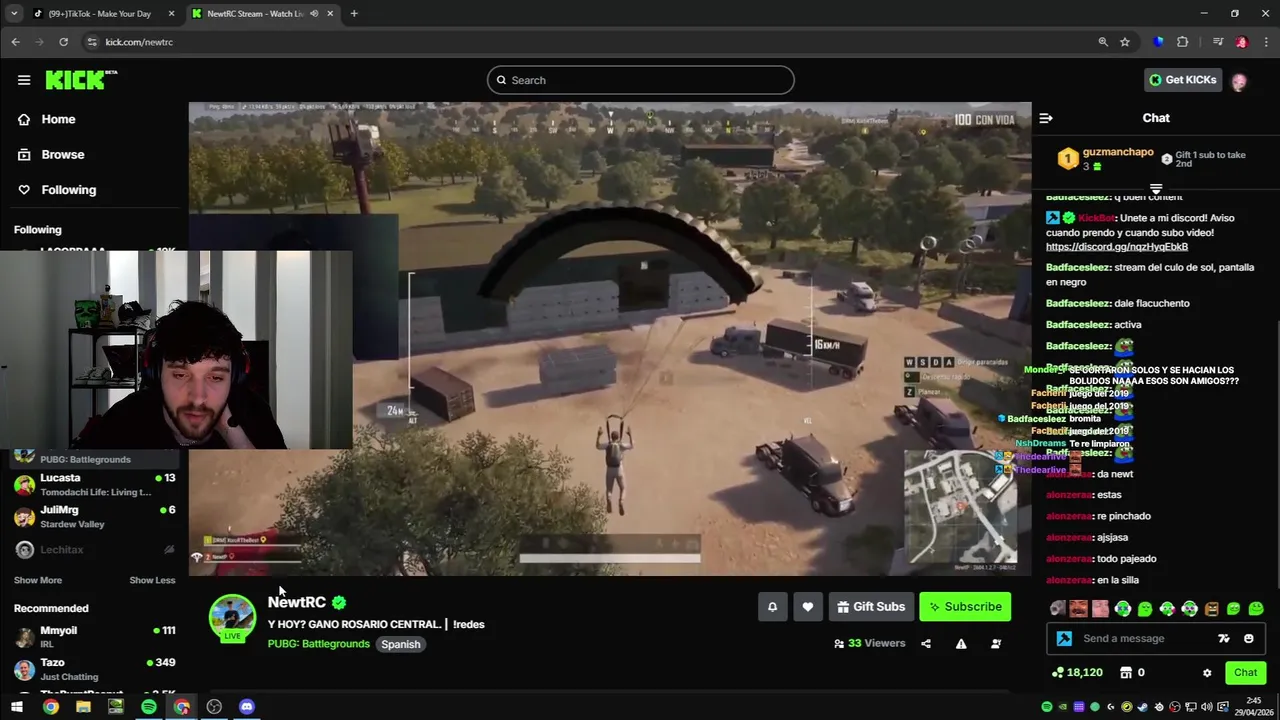The height and width of the screenshot is (720, 1280).
Task: Open the profile avatar menu
Action: [1239, 82]
